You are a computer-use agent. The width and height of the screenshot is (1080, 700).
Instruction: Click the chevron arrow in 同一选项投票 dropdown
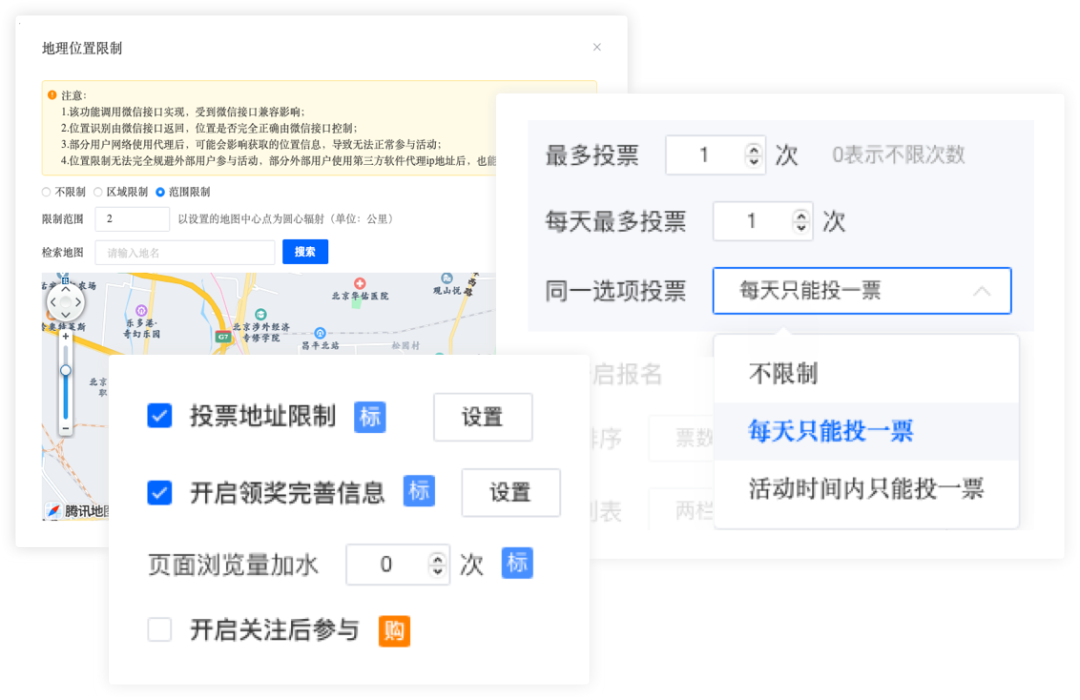[x=982, y=291]
